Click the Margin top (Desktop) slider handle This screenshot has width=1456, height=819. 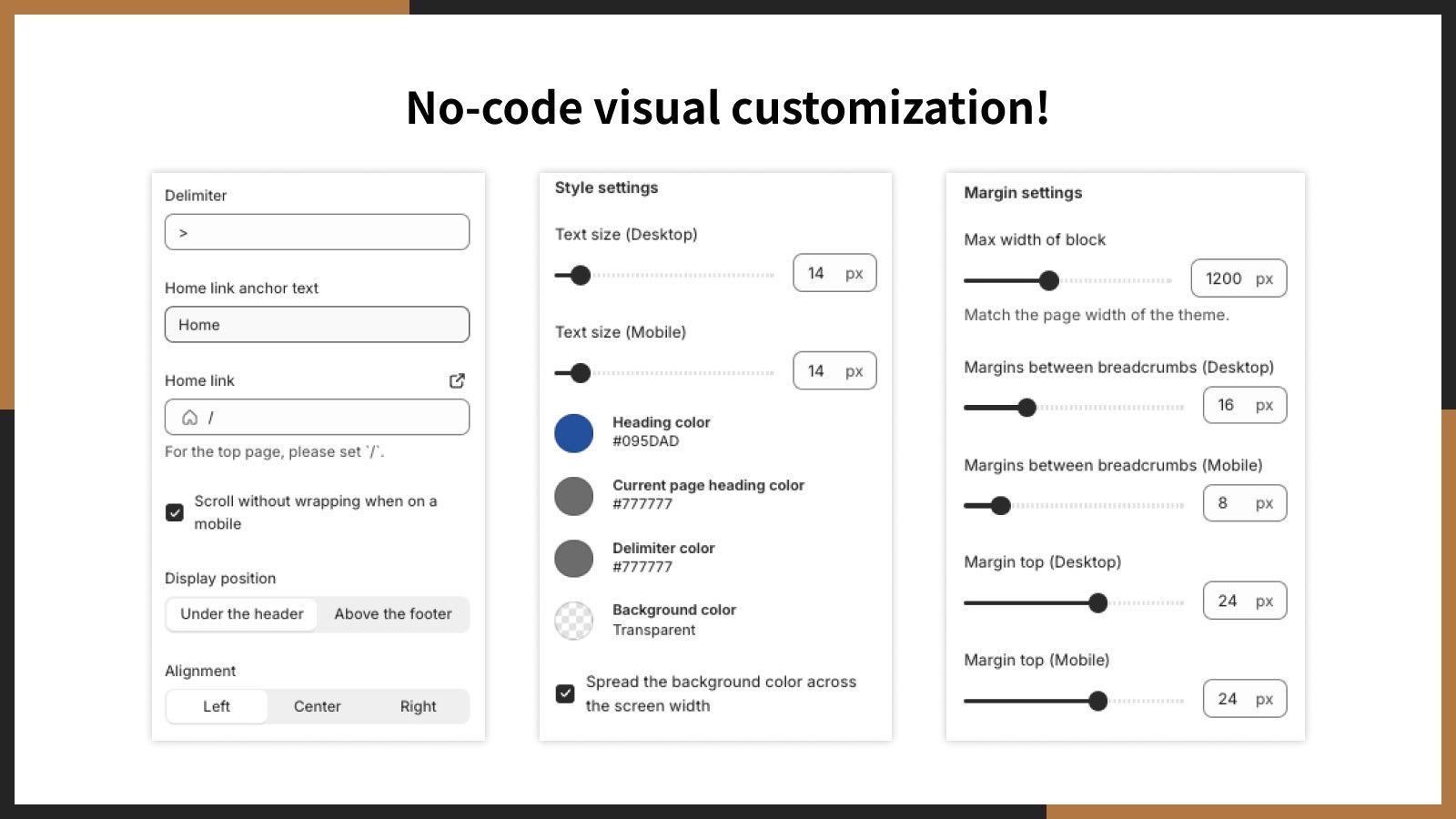1098,602
